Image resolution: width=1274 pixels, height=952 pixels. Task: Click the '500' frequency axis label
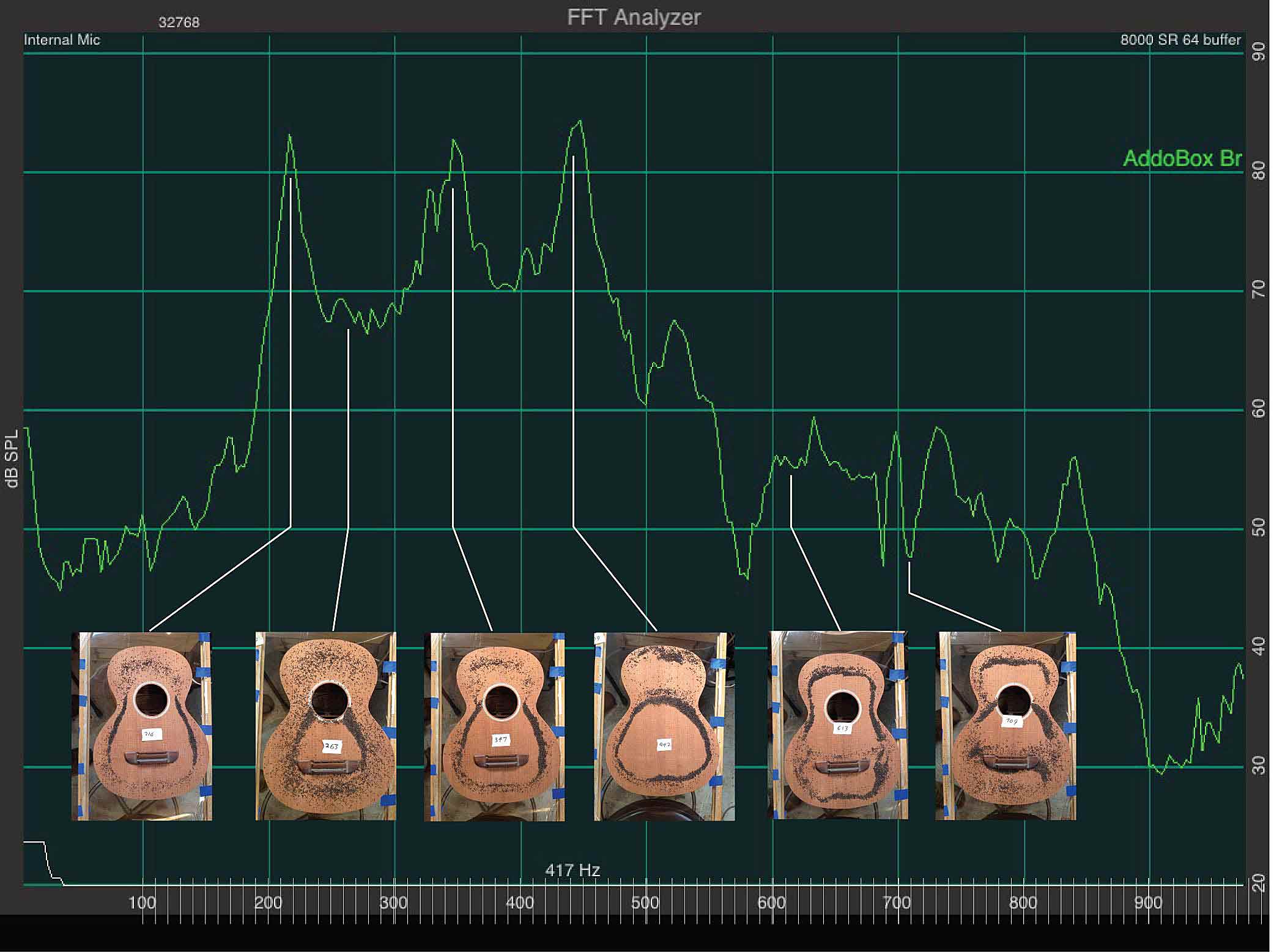coord(645,903)
